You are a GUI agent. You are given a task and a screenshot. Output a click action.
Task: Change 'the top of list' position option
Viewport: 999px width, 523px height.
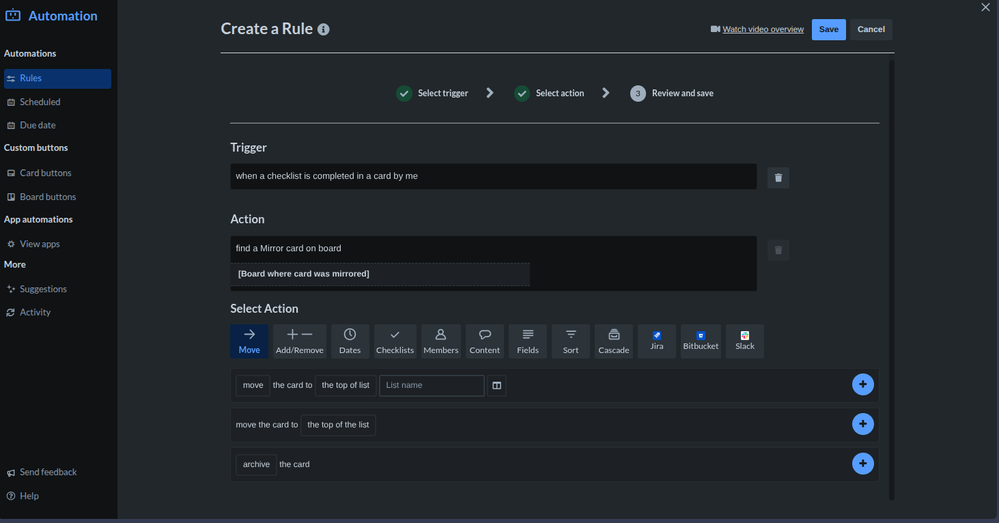pos(345,385)
